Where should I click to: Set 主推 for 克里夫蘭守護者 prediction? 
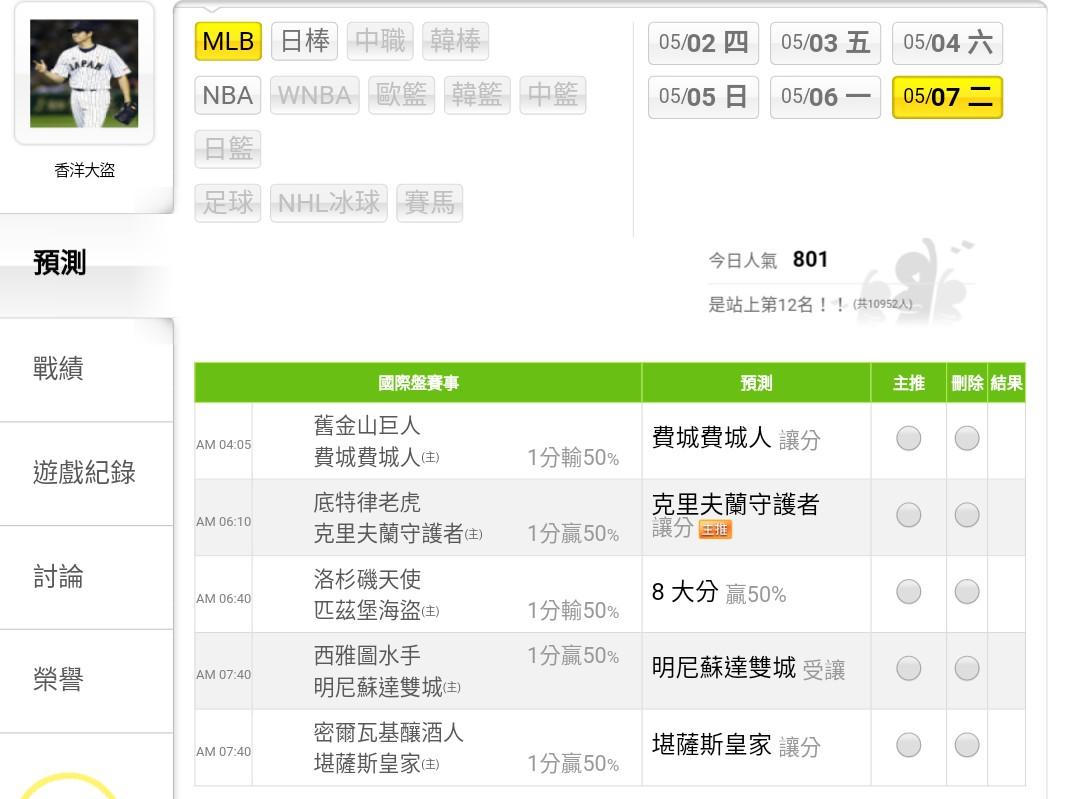pyautogui.click(x=908, y=515)
